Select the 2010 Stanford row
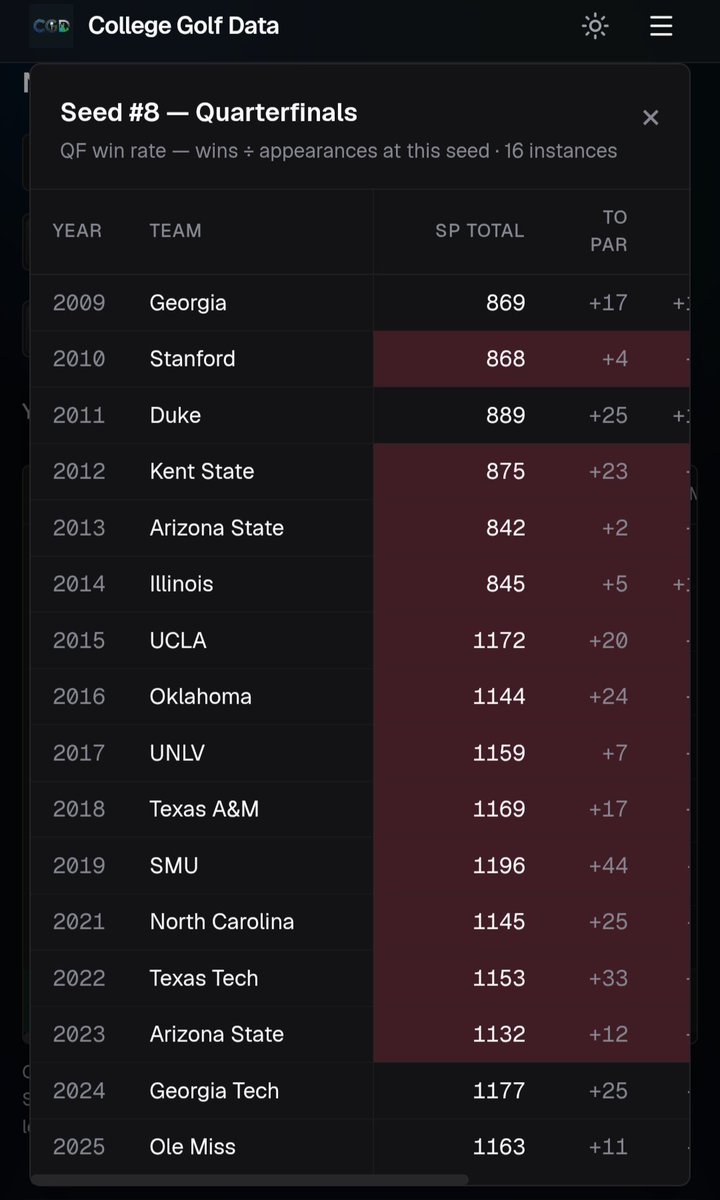 tap(360, 359)
